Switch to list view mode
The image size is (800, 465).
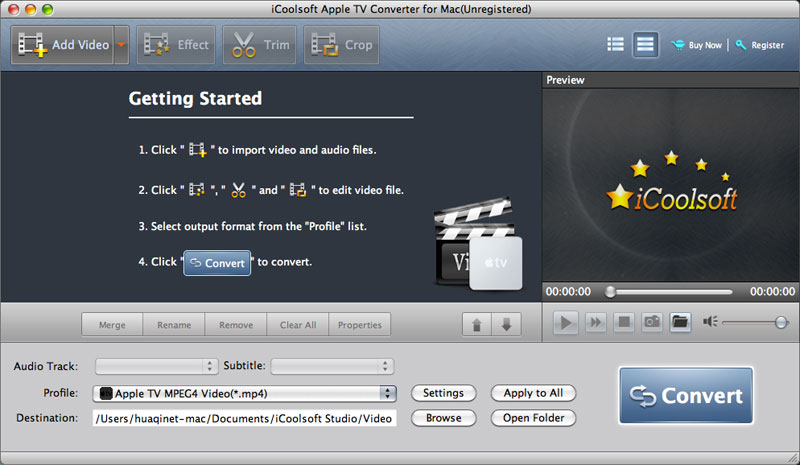[x=615, y=45]
